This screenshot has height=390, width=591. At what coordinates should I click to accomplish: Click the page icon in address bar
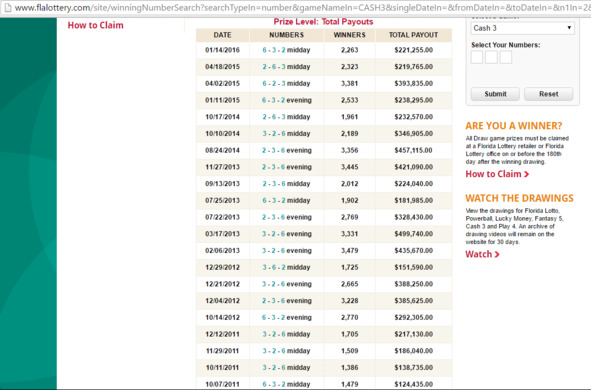pos(8,7)
